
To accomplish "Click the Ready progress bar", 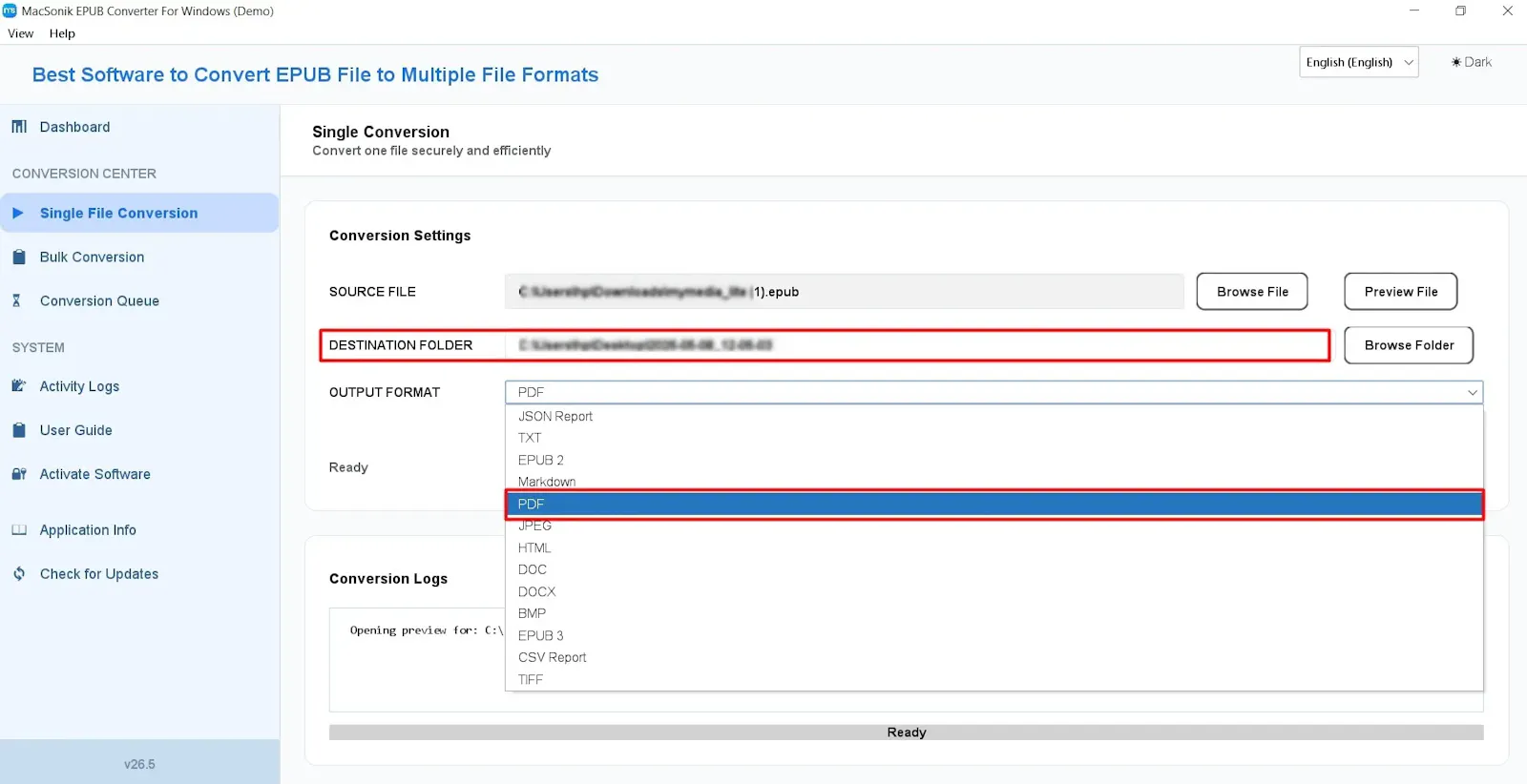I will [906, 732].
